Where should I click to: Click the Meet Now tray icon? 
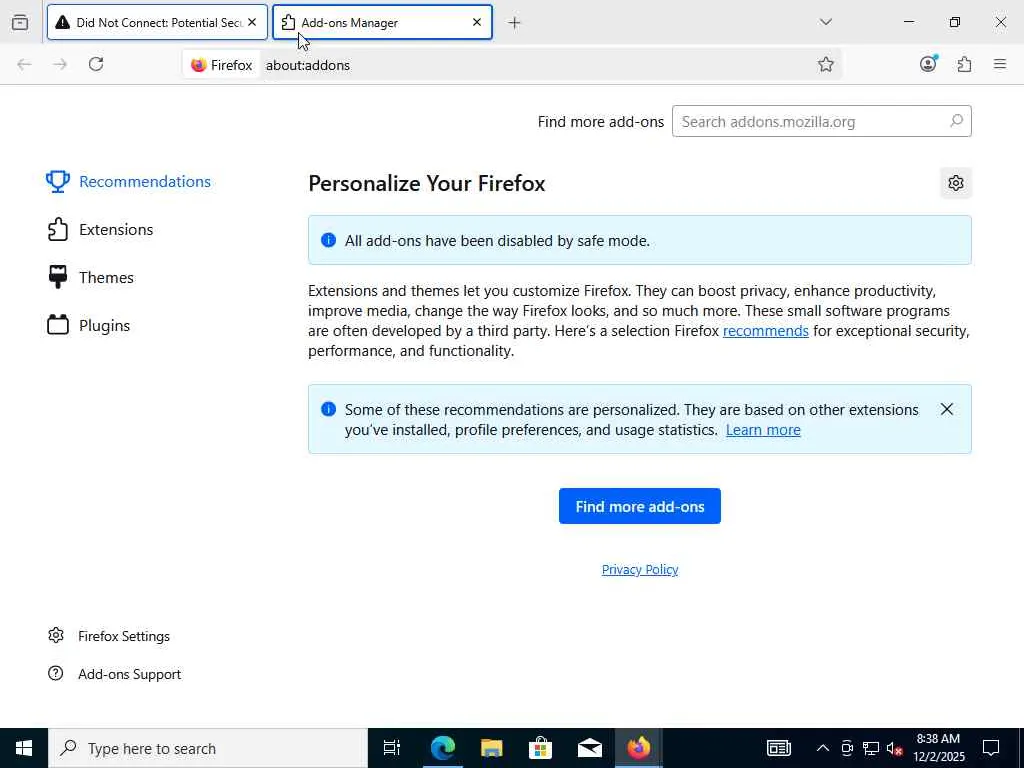click(847, 748)
